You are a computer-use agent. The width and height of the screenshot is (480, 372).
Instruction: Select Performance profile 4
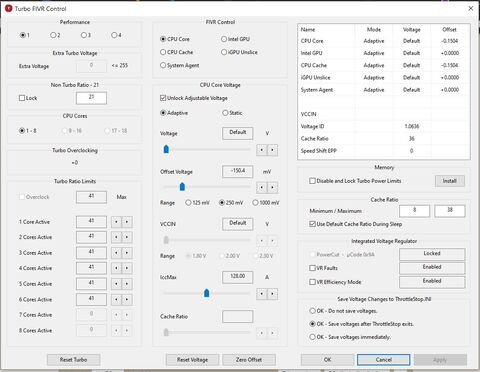[x=116, y=35]
